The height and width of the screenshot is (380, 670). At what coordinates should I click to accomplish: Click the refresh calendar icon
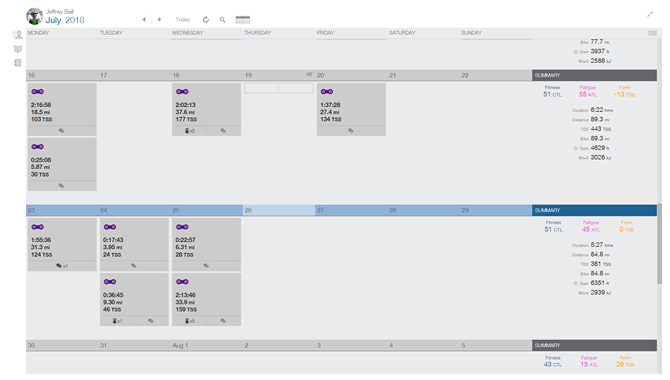point(206,20)
